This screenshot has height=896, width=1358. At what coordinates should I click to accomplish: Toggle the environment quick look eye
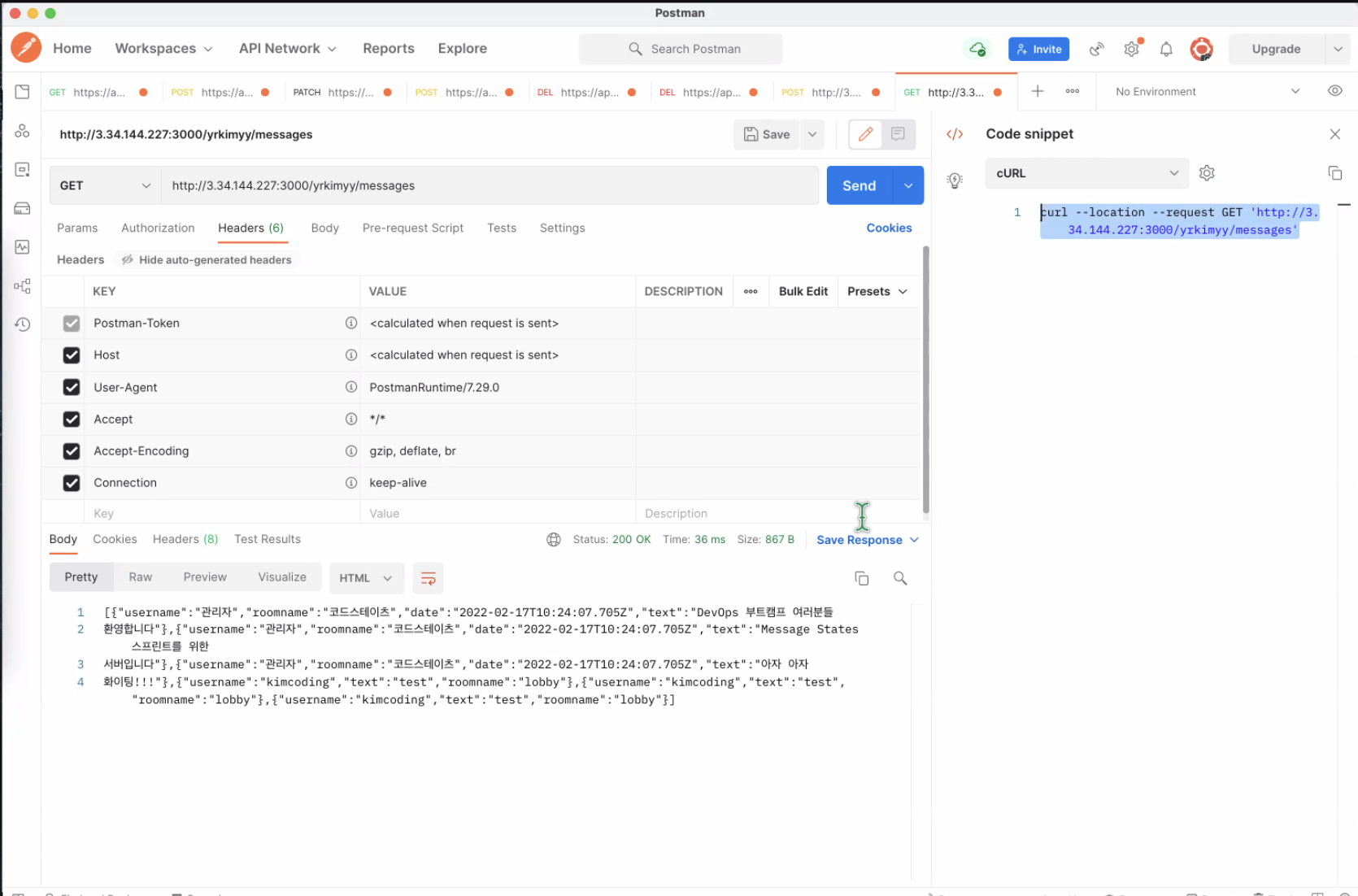(1334, 91)
